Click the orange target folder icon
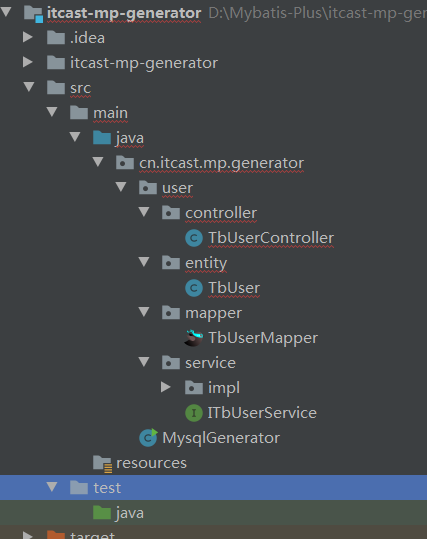This screenshot has width=427, height=539. coord(56,535)
